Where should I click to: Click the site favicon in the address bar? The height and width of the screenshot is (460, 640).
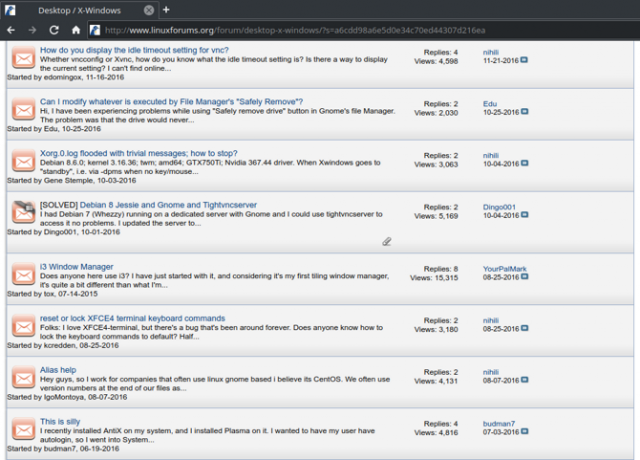(x=95, y=30)
